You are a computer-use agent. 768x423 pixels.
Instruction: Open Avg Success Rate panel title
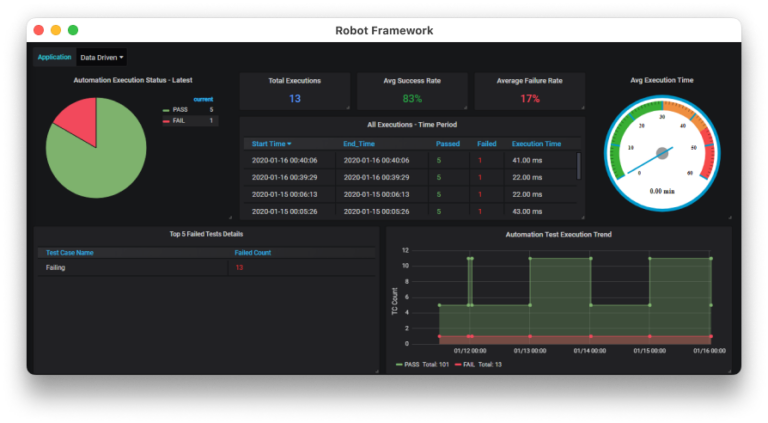coord(412,81)
